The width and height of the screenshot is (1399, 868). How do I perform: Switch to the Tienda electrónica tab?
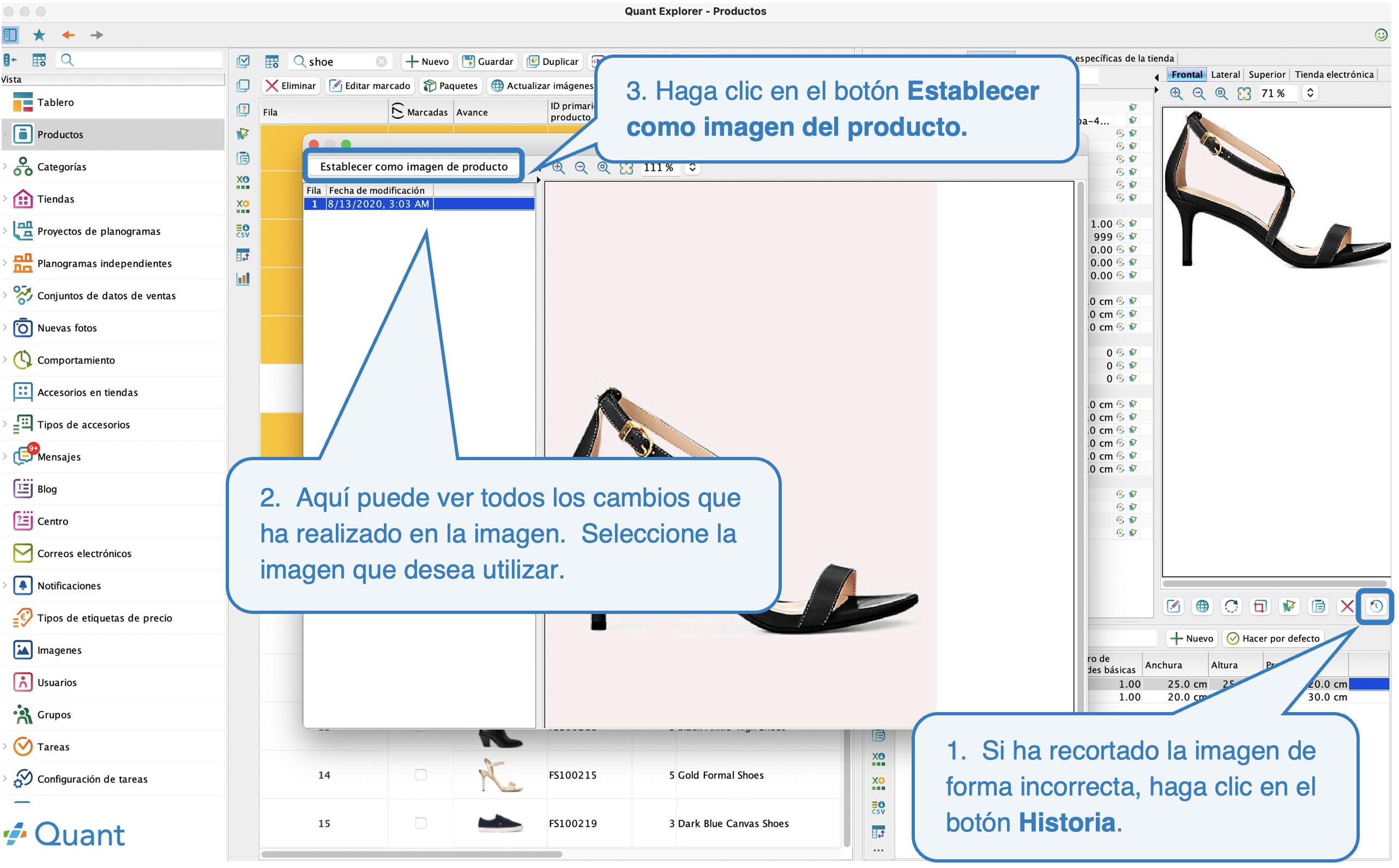point(1334,74)
